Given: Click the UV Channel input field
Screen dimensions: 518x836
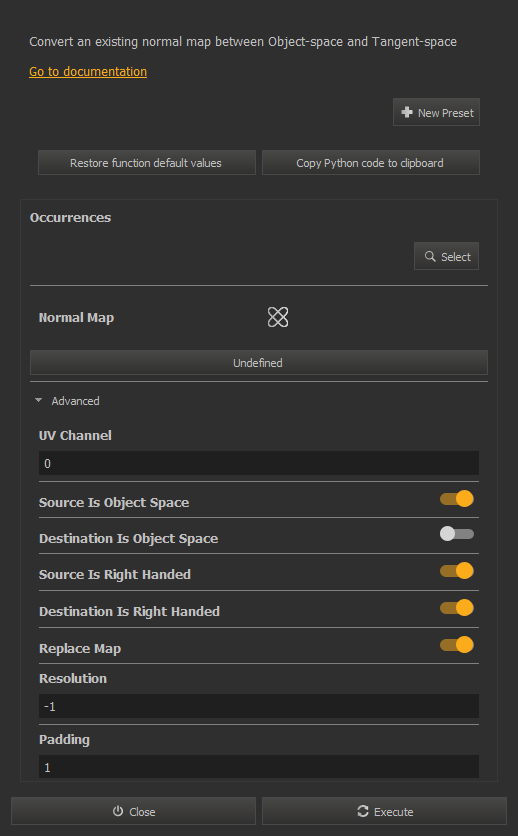Looking at the screenshot, I should (258, 463).
